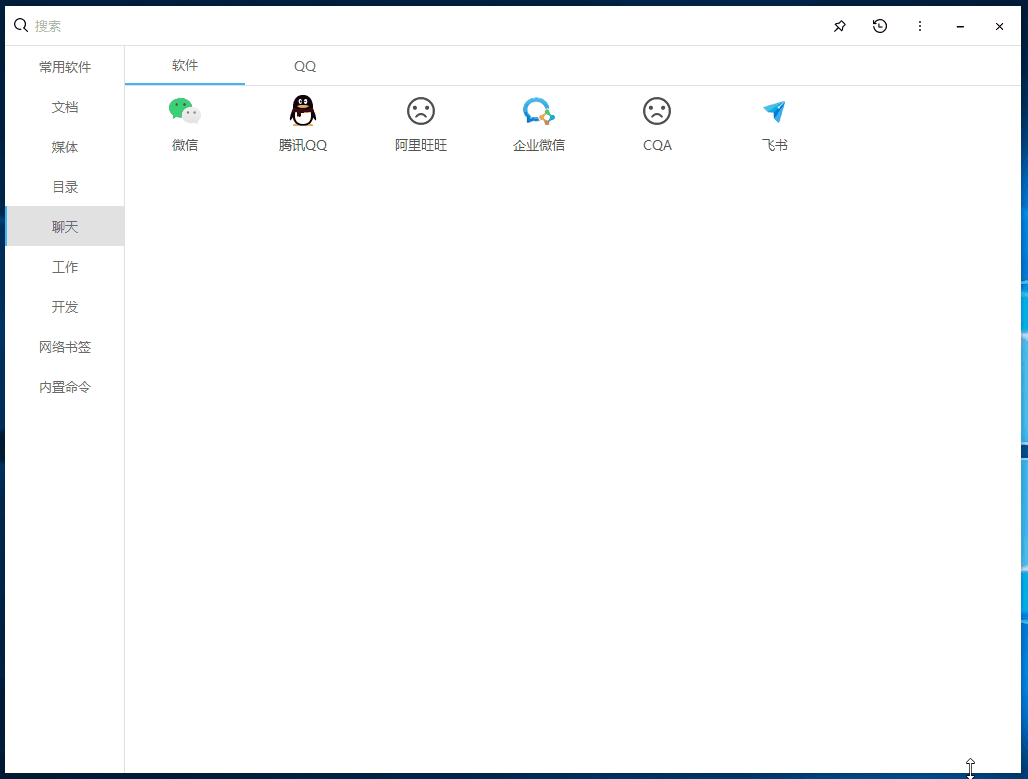The image size is (1028, 779).
Task: Open 网络书签 in the sidebar
Action: point(65,347)
